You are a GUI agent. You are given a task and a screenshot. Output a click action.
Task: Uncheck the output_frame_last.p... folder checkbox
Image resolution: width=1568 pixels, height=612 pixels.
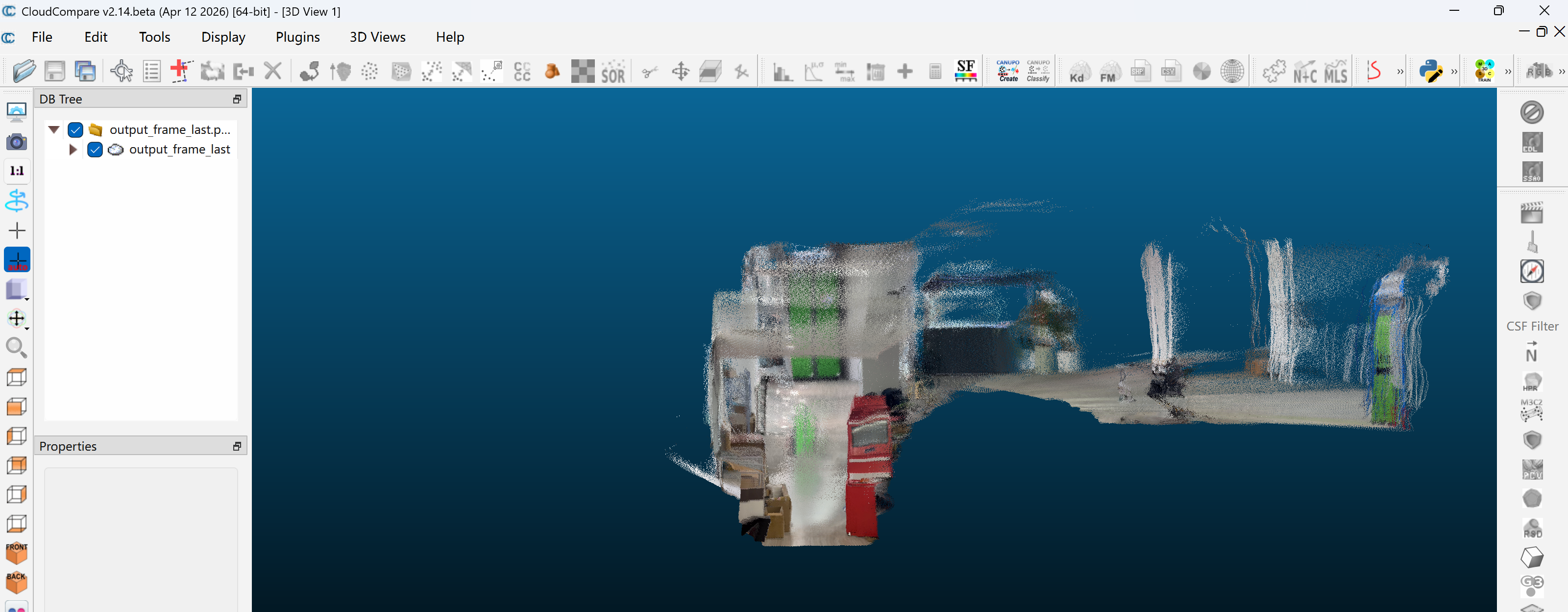point(75,130)
